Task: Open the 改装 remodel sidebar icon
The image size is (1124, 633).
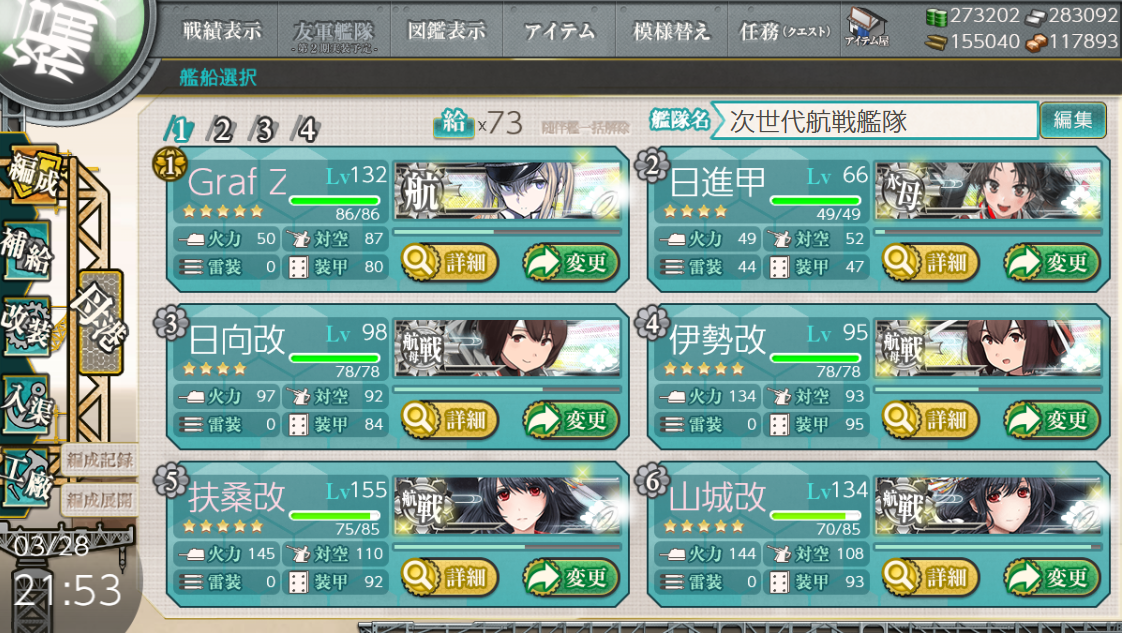Action: point(27,325)
